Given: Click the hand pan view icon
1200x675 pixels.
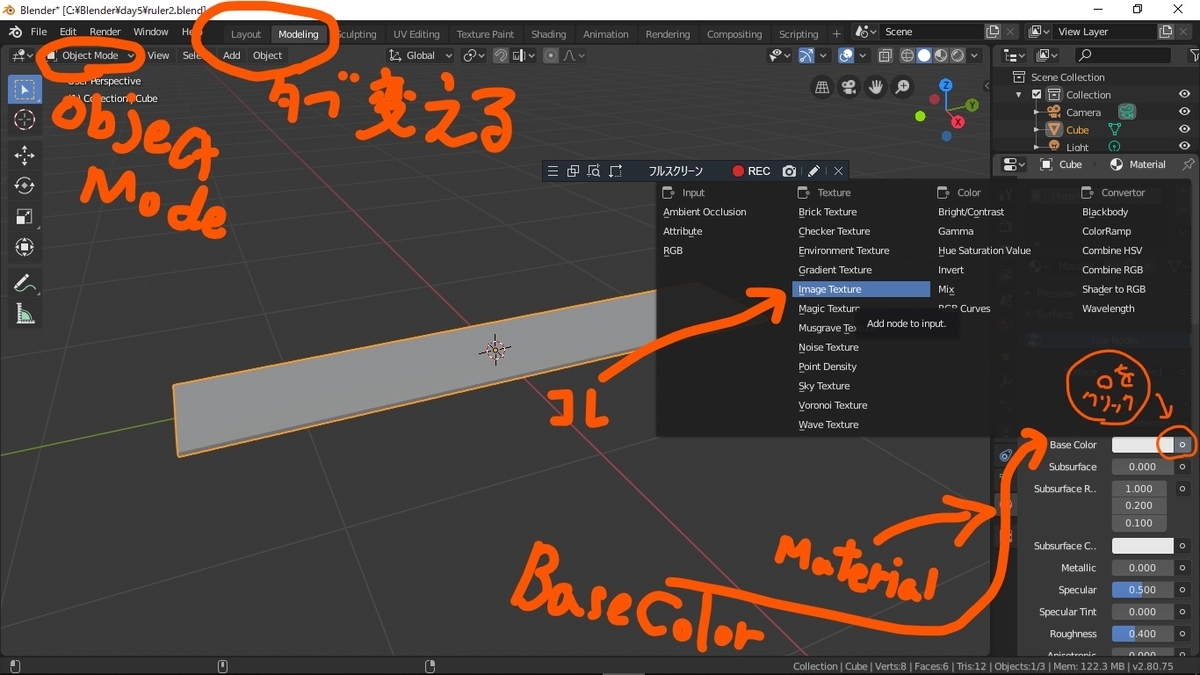Looking at the screenshot, I should [876, 87].
